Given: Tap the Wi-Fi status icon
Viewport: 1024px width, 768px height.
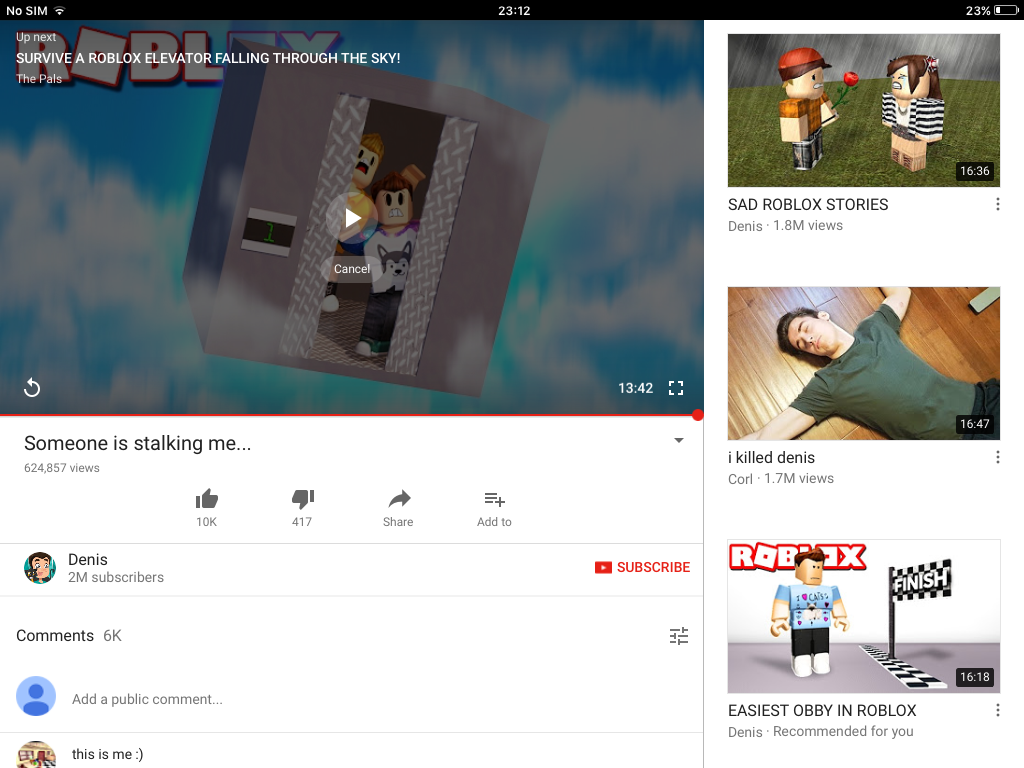Looking at the screenshot, I should (x=59, y=10).
